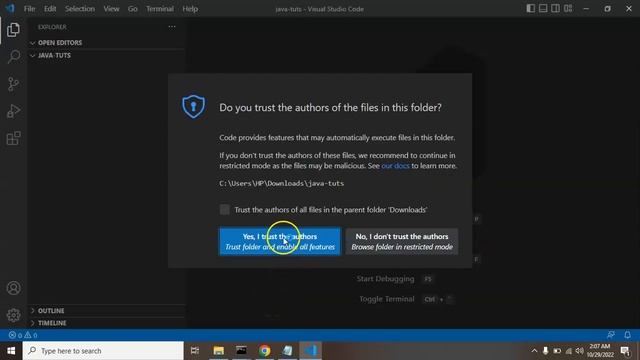
Task: Open the Explorer view in activity bar
Action: click(x=13, y=30)
